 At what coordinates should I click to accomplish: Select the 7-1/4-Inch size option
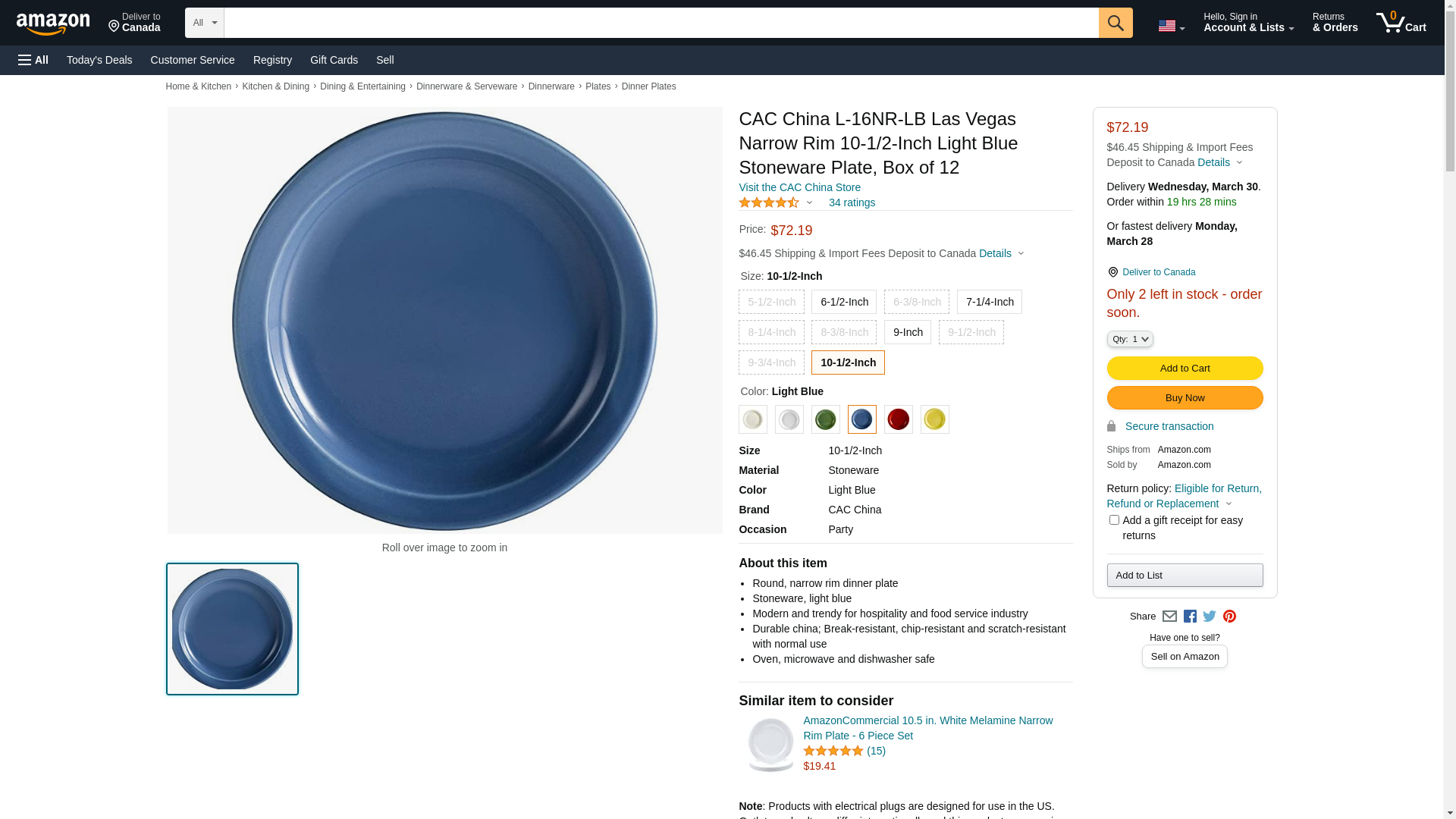coord(990,302)
